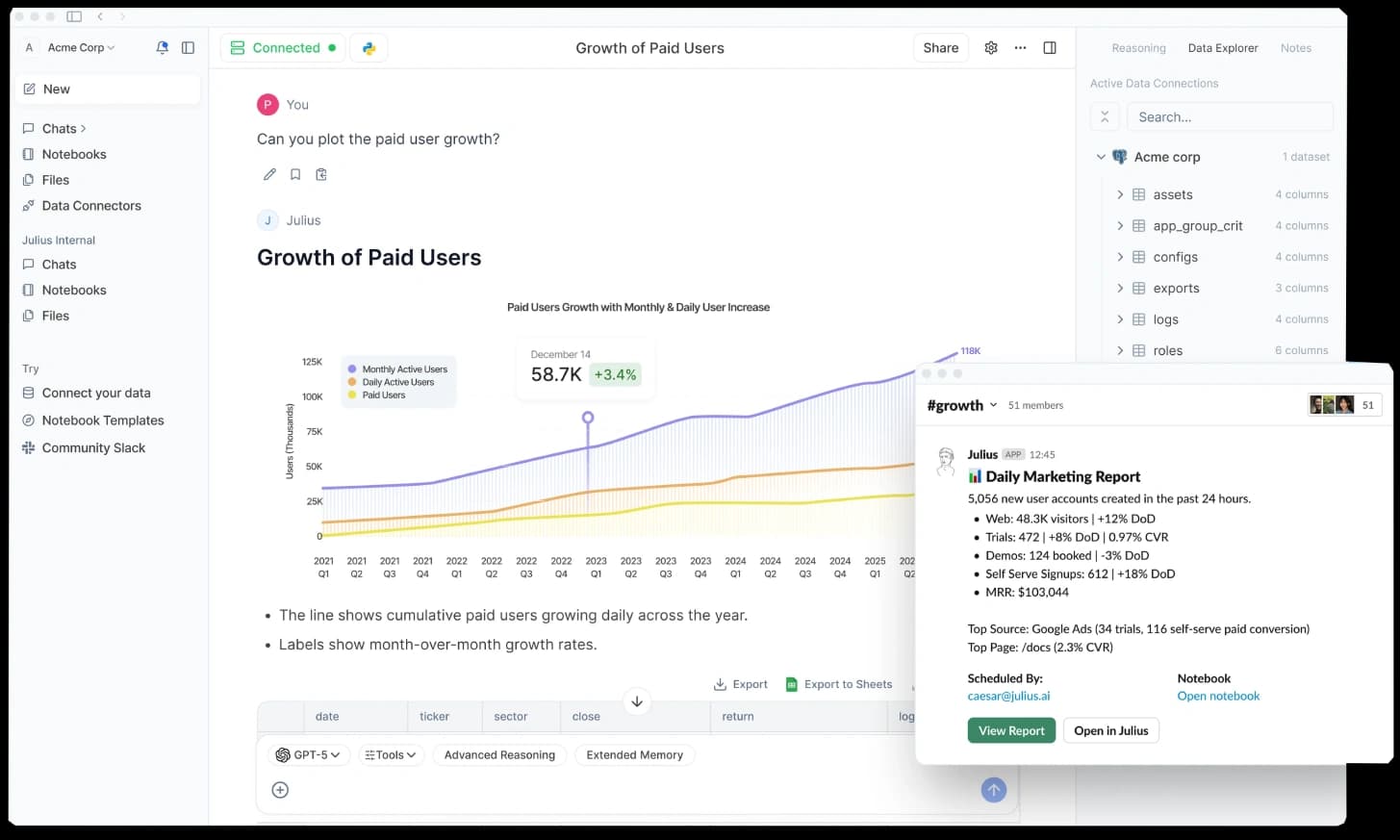This screenshot has height=840, width=1400.
Task: Expand the logs table
Action: click(x=1120, y=319)
